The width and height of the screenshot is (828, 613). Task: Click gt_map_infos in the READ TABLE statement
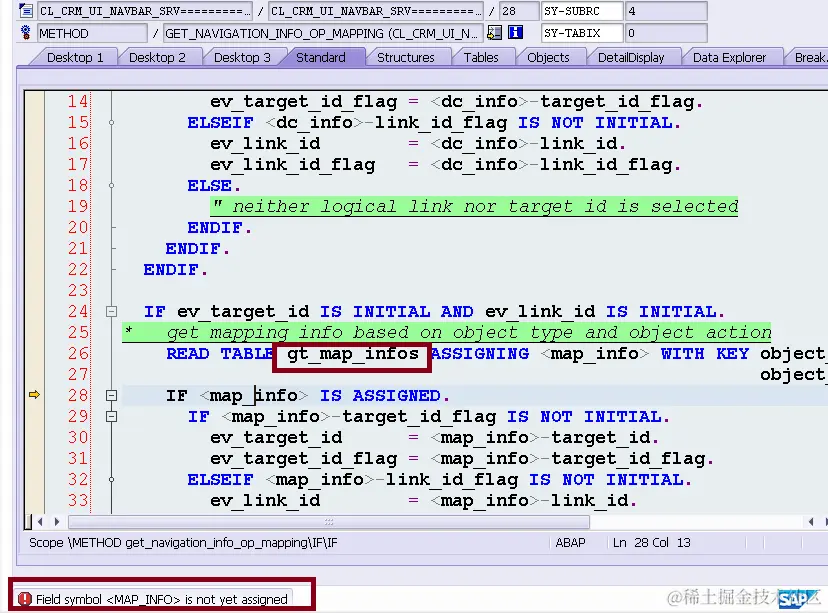click(x=353, y=353)
